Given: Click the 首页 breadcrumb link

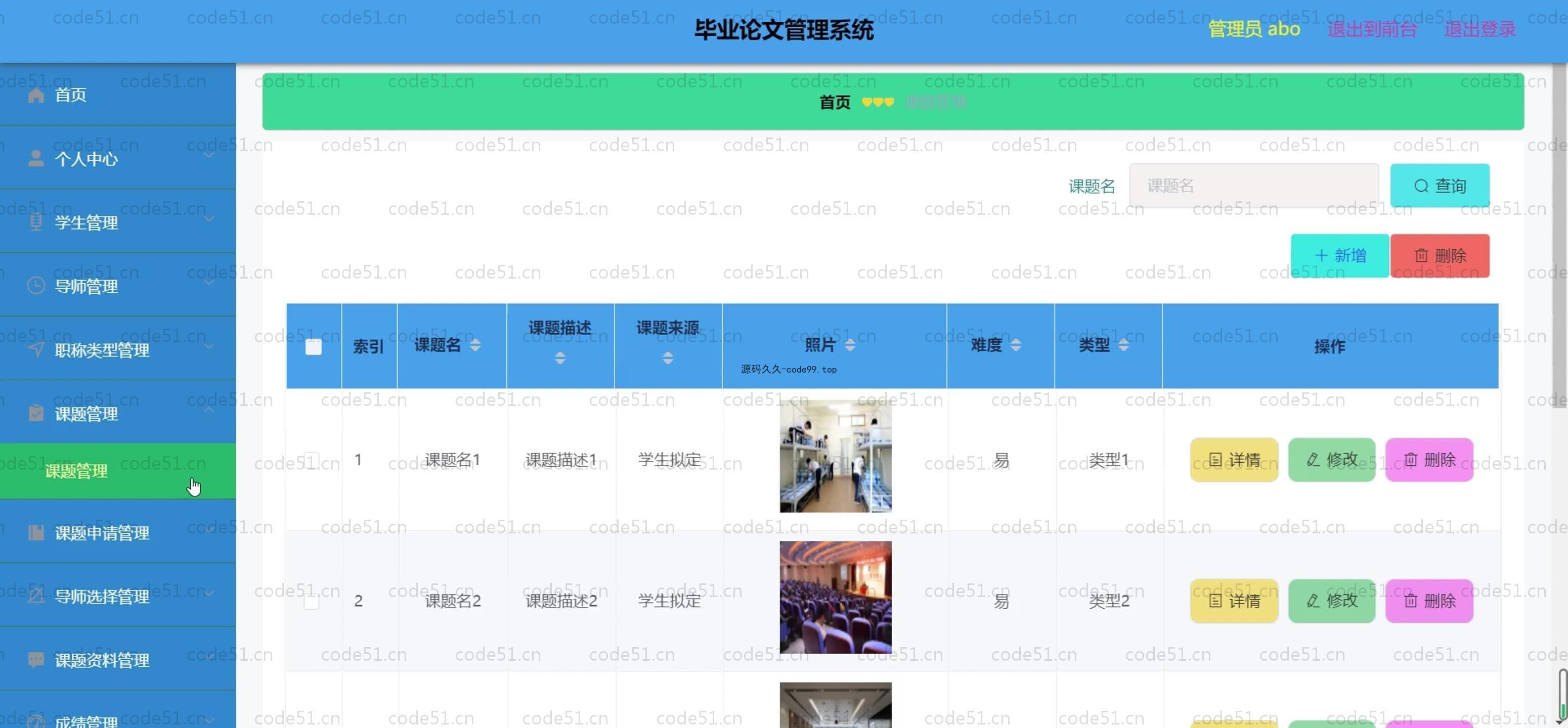Looking at the screenshot, I should (x=835, y=102).
